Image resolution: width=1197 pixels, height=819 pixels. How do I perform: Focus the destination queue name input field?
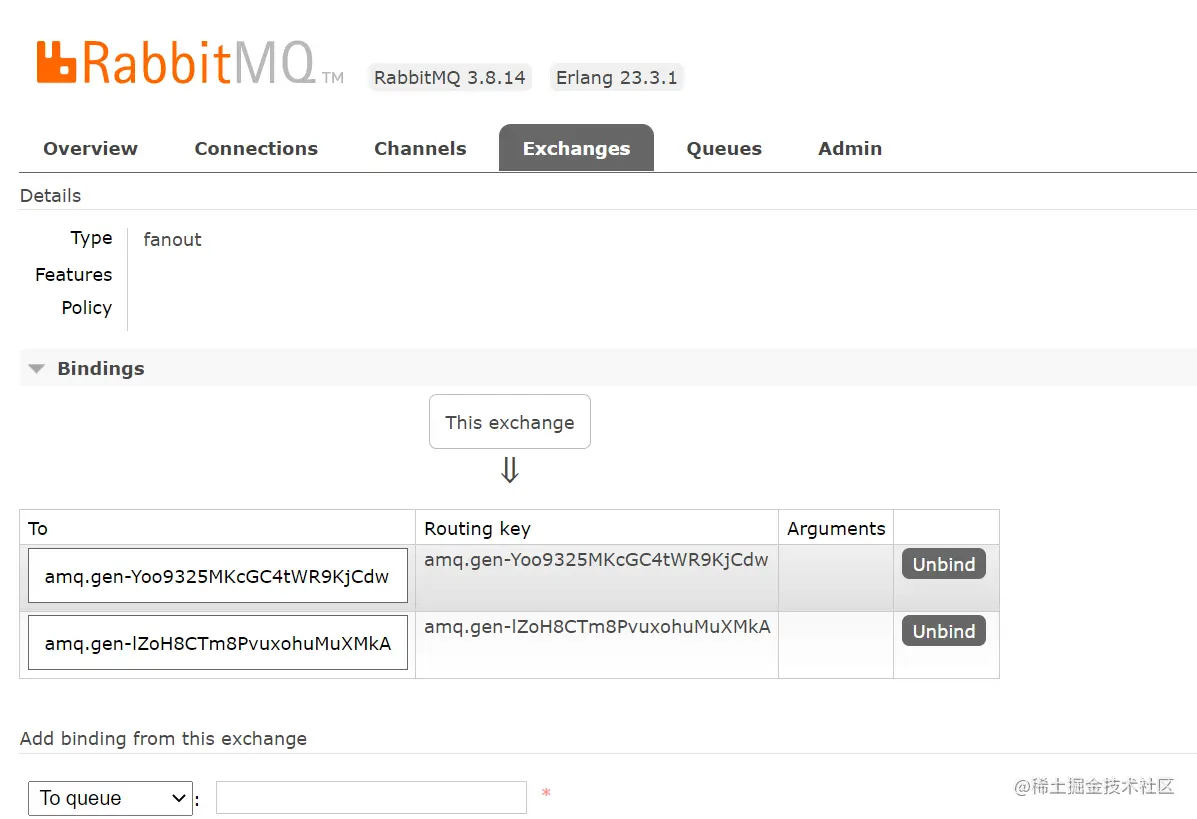[x=371, y=798]
